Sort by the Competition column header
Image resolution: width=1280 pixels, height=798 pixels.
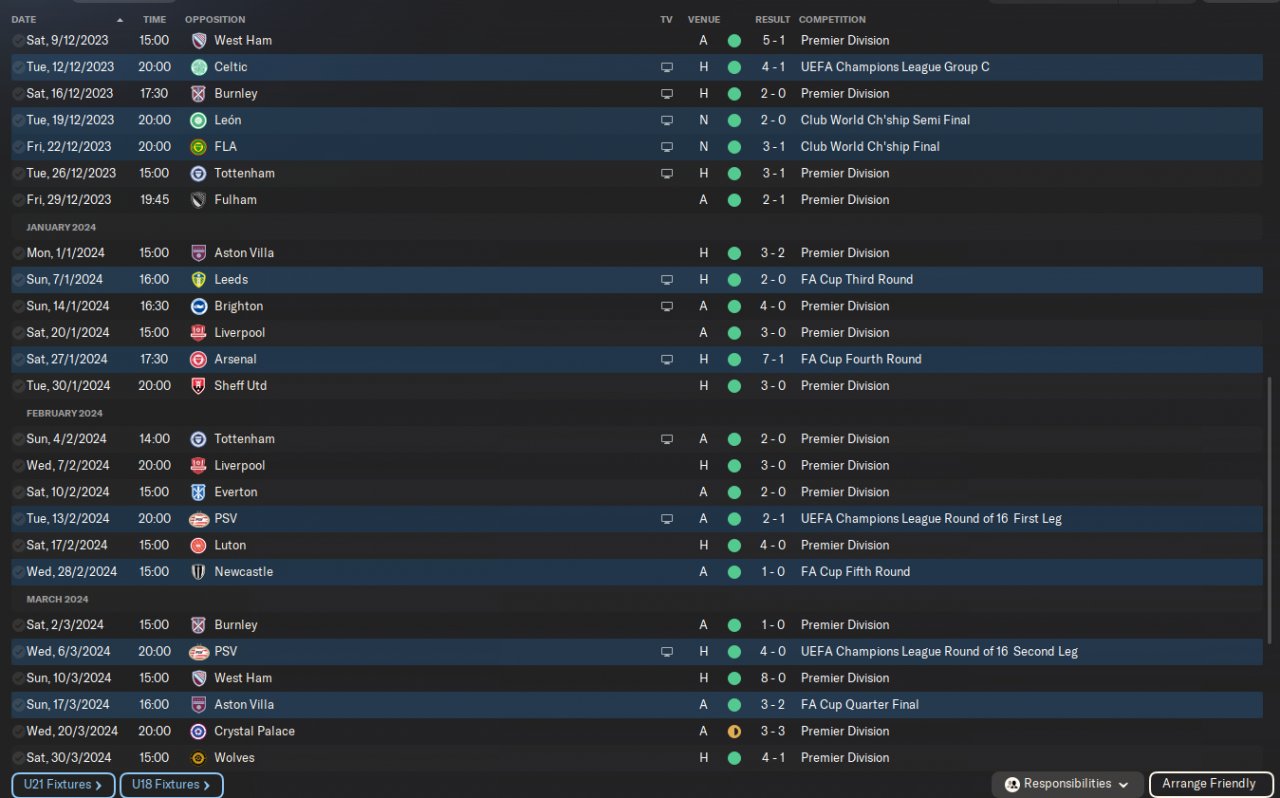832,19
